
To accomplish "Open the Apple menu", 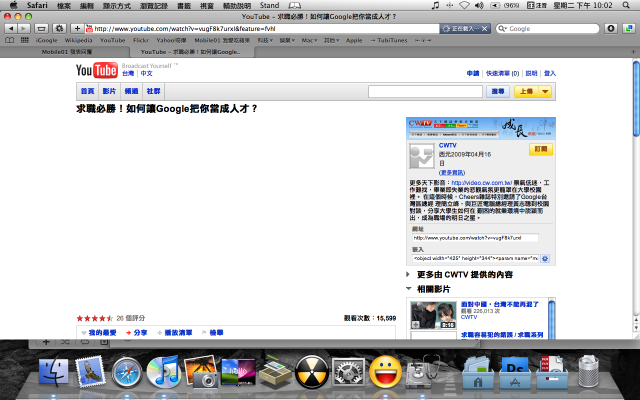I will click(13, 5).
